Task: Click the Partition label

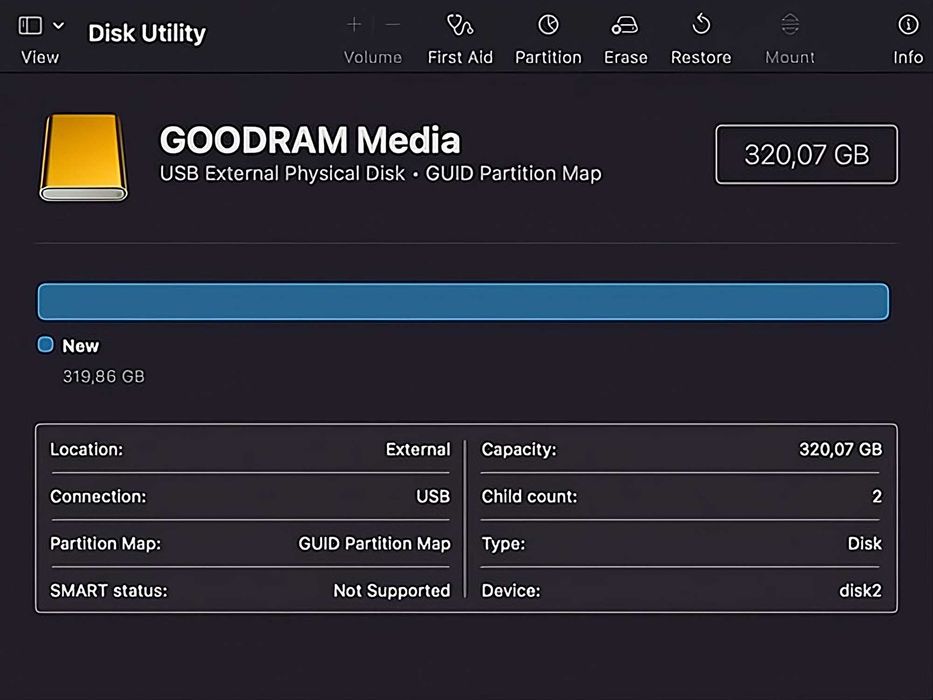Action: [548, 57]
